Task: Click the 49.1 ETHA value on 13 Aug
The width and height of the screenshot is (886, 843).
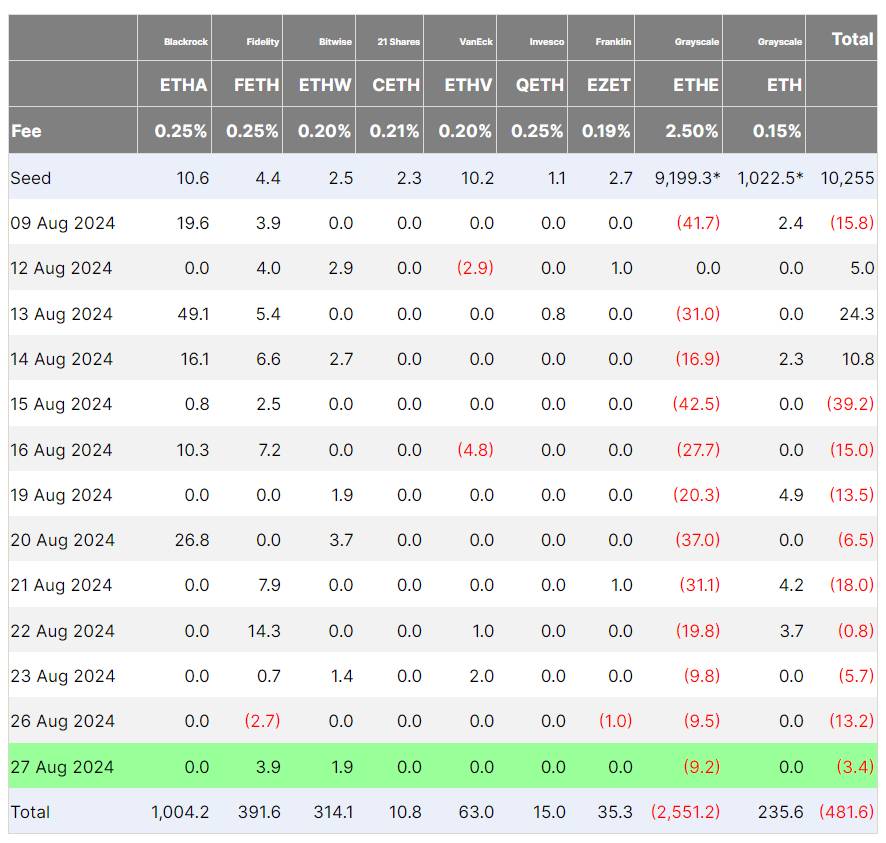Action: pos(193,314)
